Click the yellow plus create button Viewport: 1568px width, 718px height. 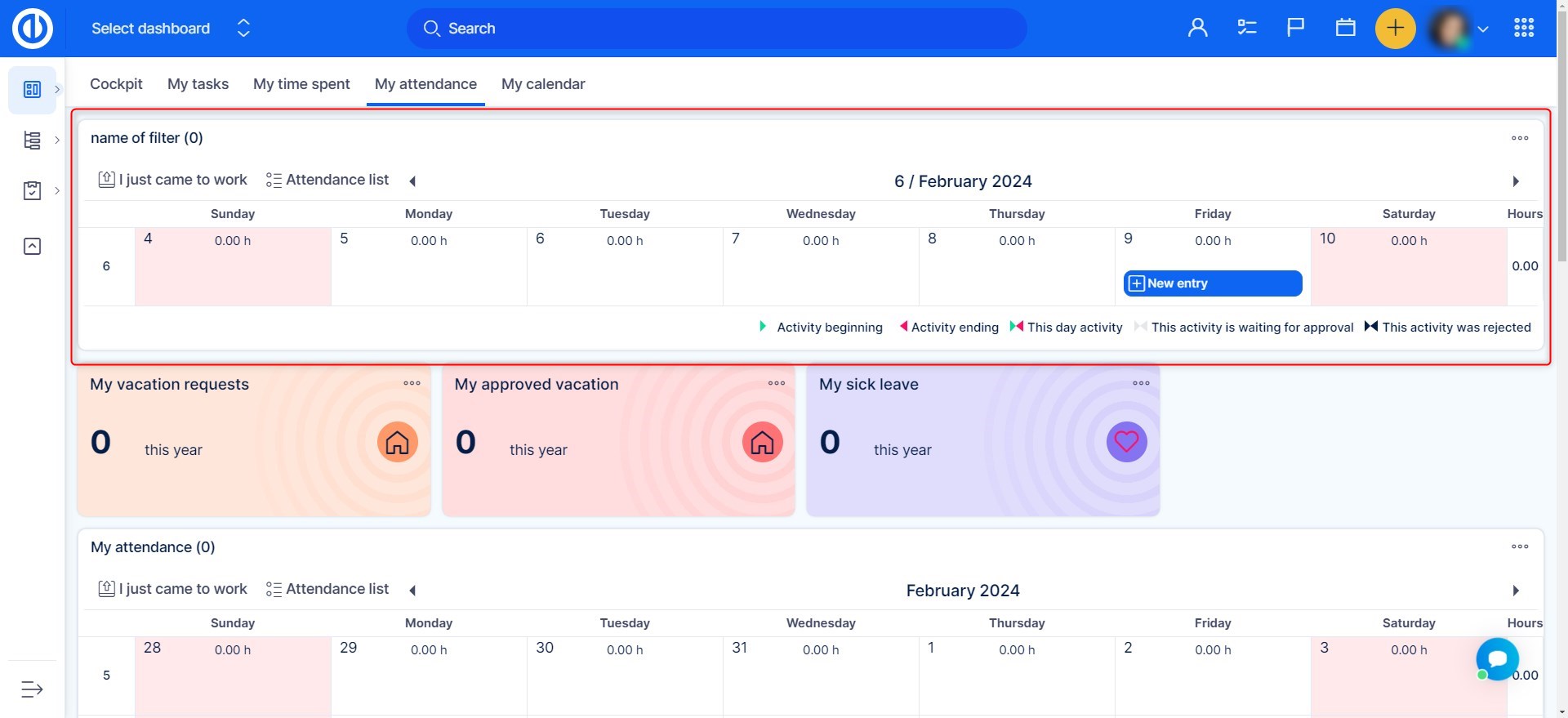pos(1395,29)
